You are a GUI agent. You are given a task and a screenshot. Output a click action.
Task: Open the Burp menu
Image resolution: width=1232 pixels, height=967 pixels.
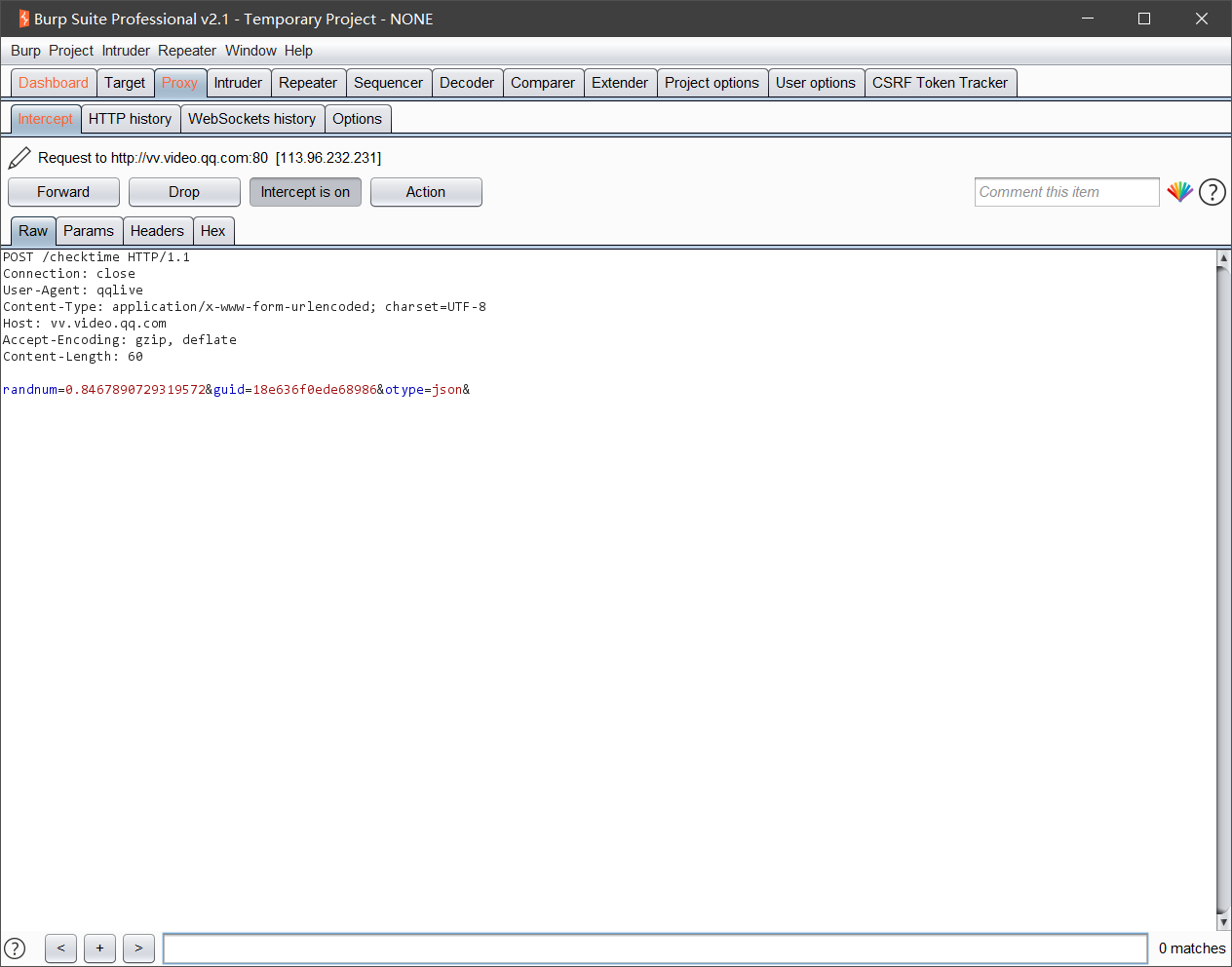point(25,51)
